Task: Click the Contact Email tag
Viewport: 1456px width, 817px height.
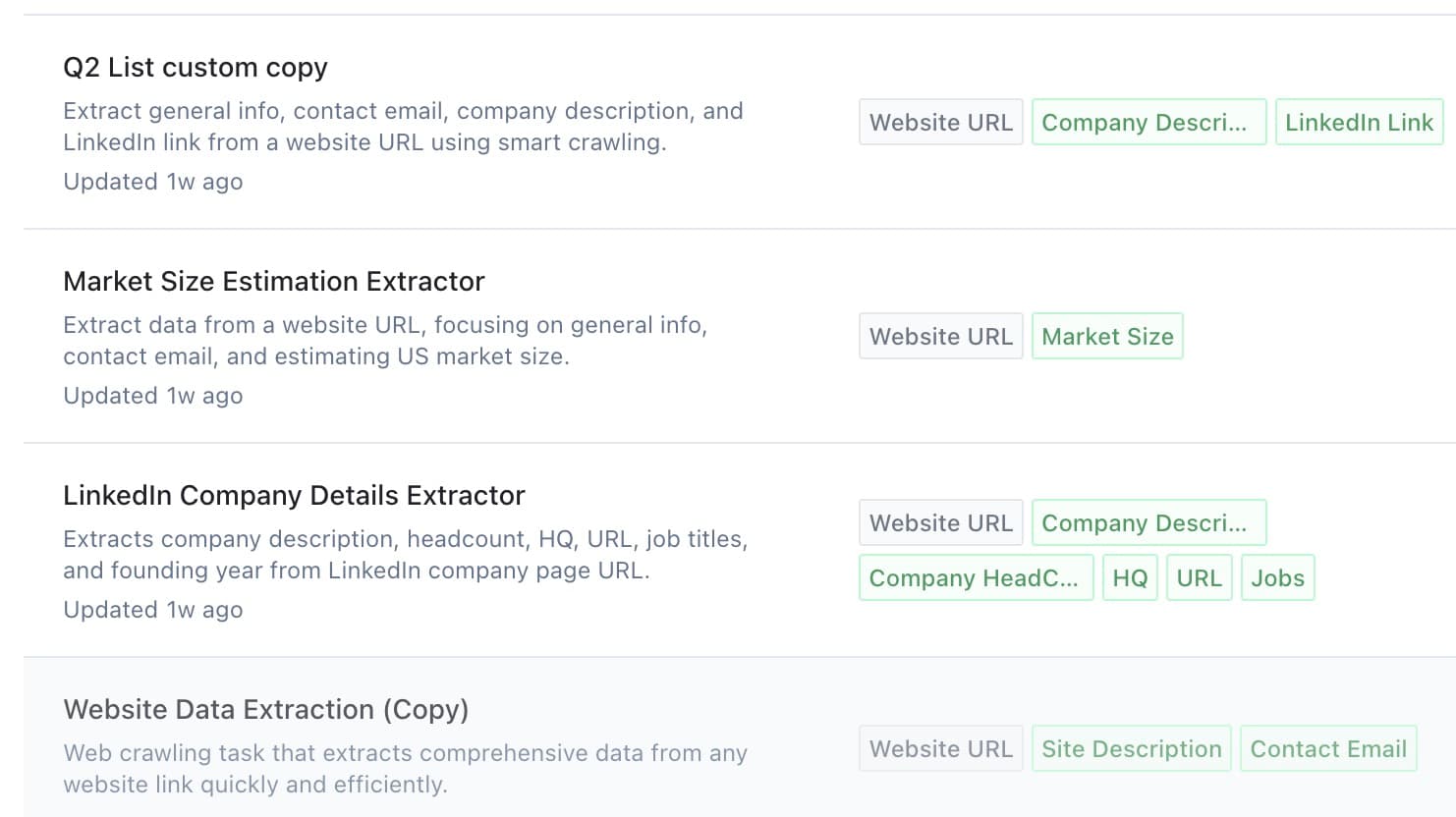Action: [1328, 748]
